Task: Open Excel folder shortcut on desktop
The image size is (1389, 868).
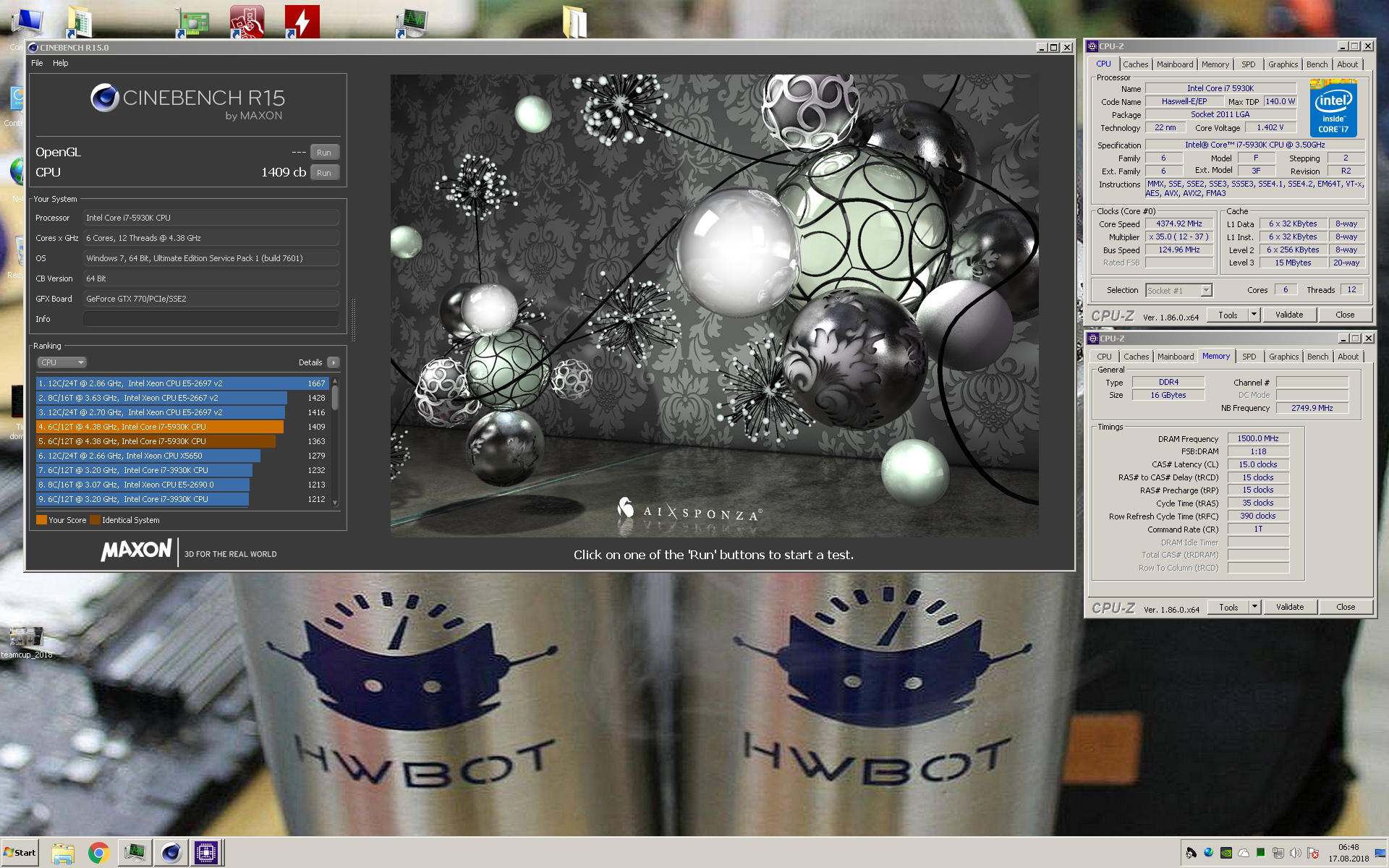Action: (x=78, y=22)
